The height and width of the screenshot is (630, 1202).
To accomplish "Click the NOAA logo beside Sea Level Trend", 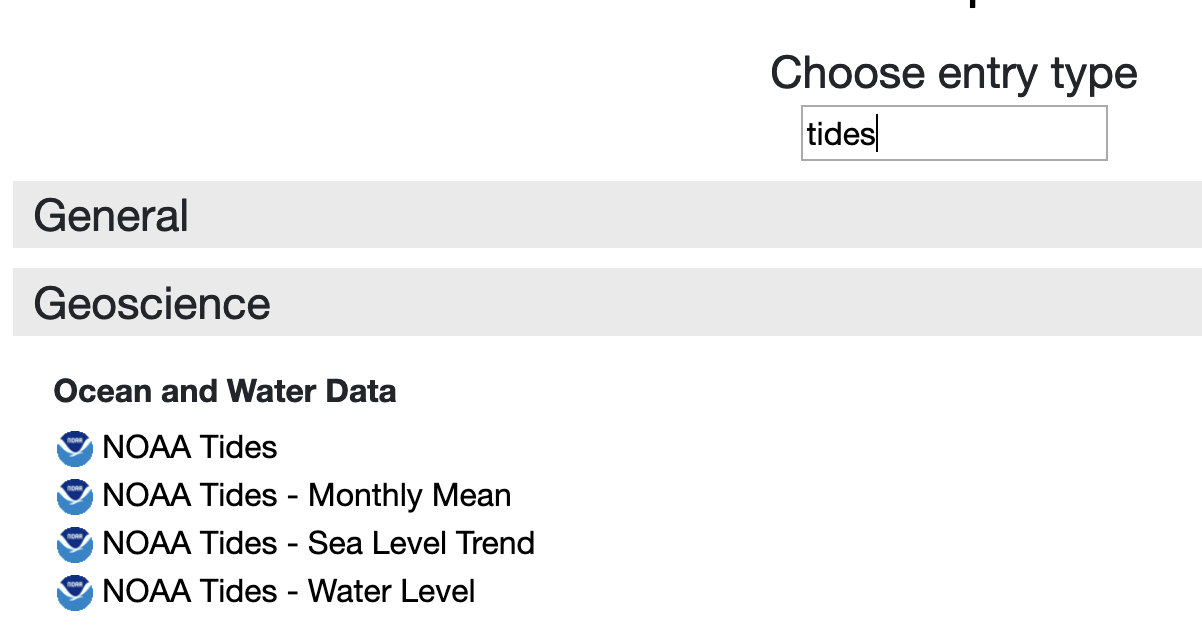I will pyautogui.click(x=75, y=544).
